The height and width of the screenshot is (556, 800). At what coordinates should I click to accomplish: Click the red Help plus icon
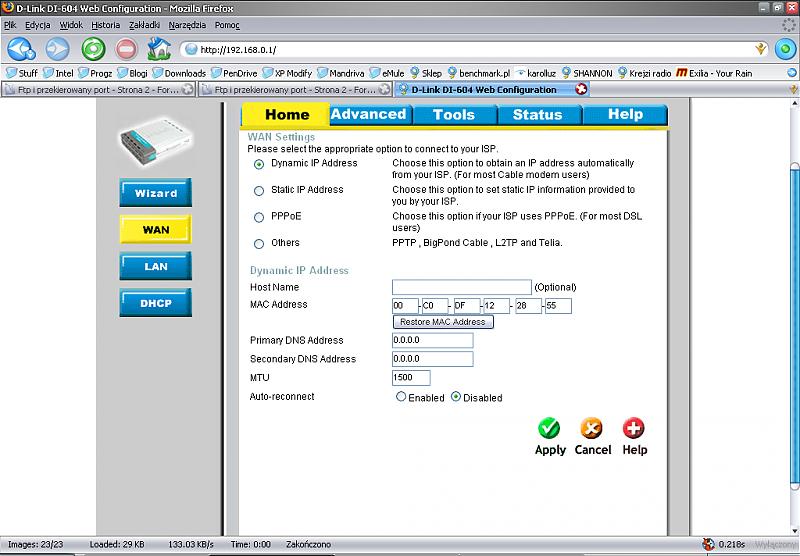click(634, 428)
